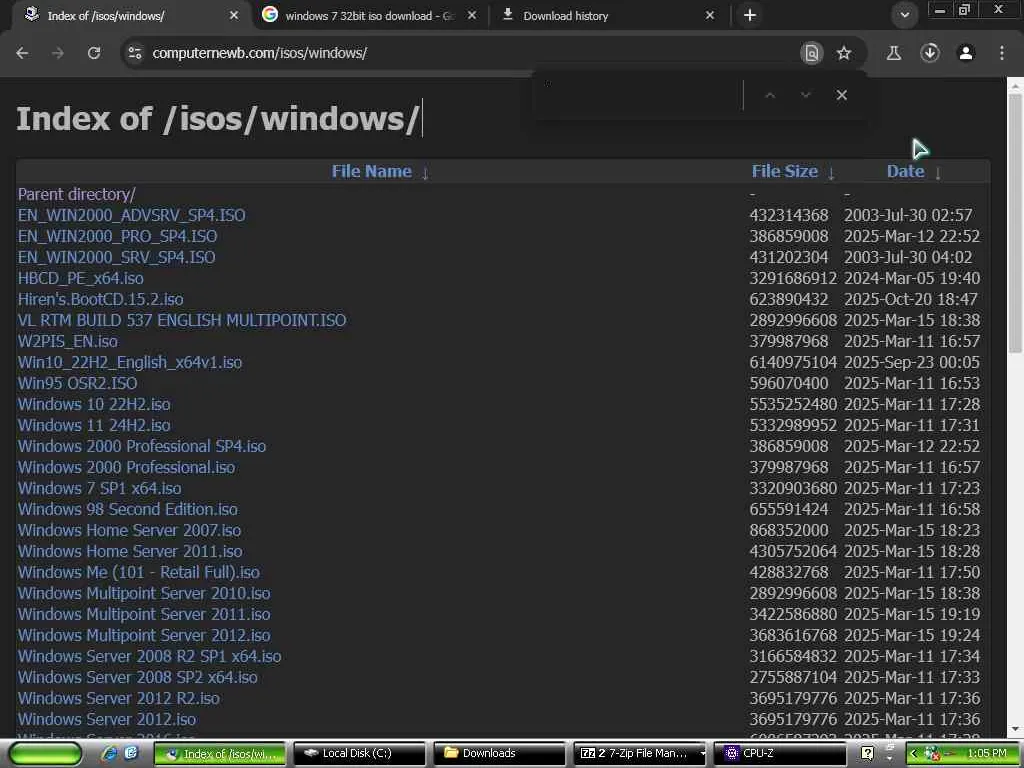
Task: Click Windows Server 2012 R2.iso
Action: tap(119, 698)
